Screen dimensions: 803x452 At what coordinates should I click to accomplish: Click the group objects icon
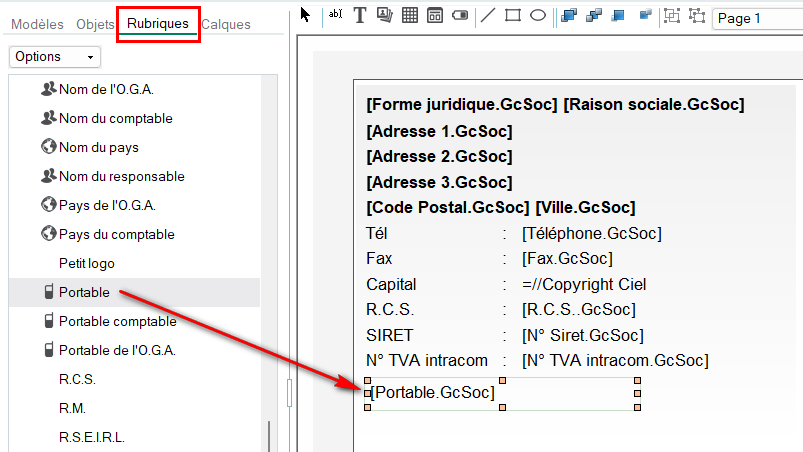[x=672, y=16]
